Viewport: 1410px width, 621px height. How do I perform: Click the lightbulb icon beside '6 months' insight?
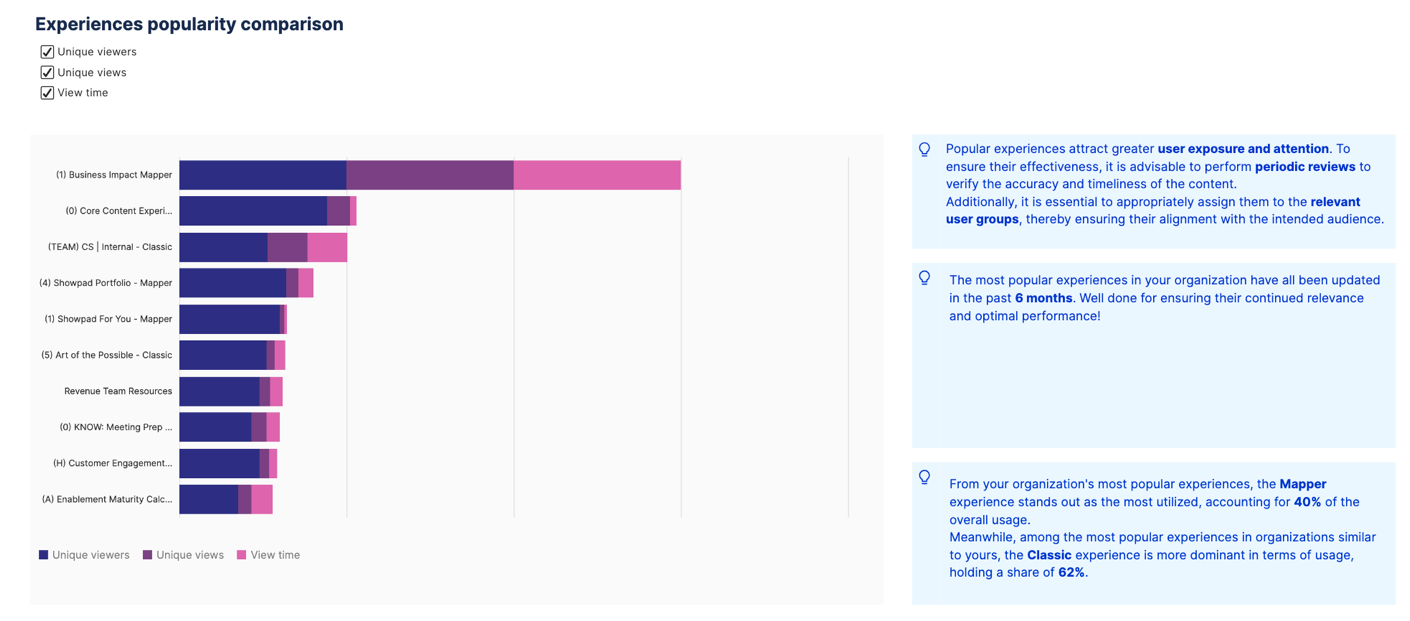[924, 278]
